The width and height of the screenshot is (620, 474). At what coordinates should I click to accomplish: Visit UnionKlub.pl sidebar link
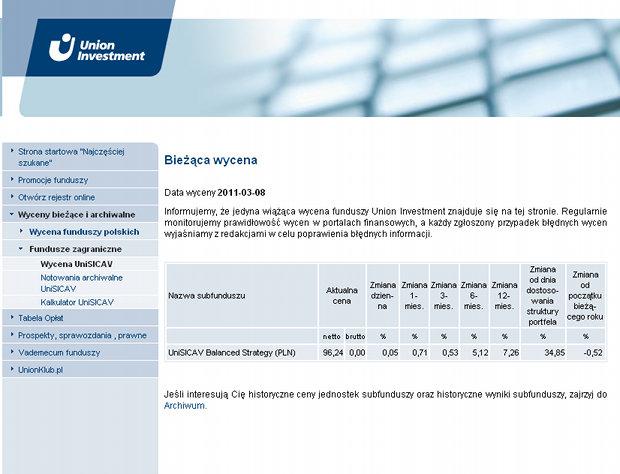click(40, 370)
